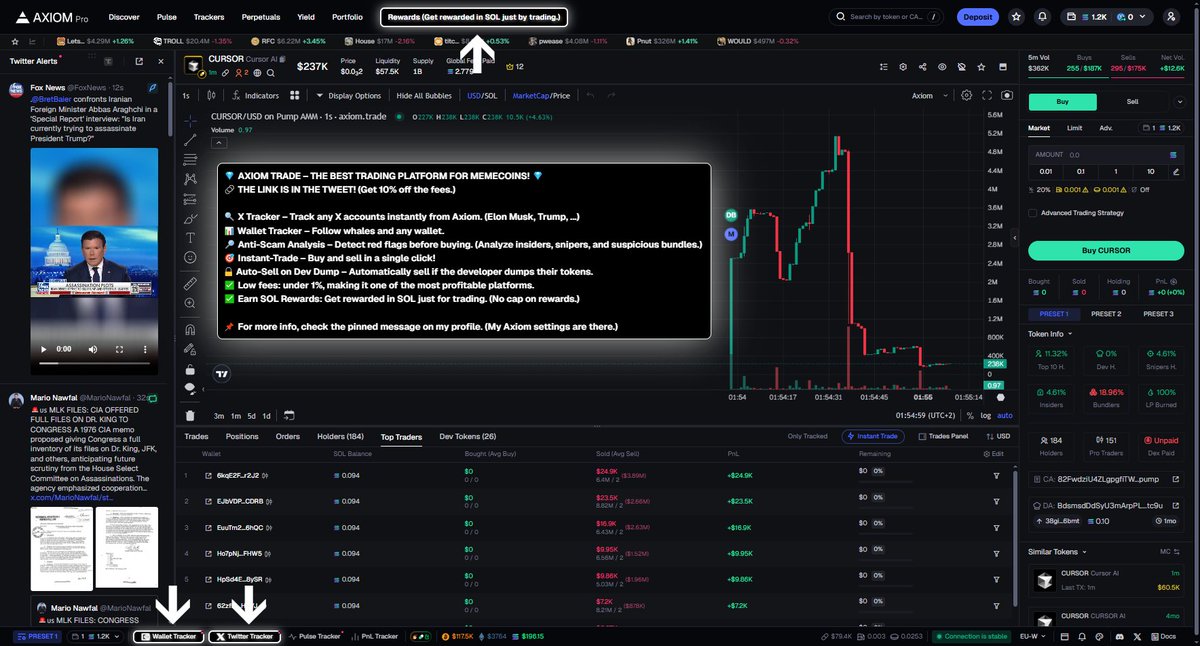Select the crosshair cursor chart tool
The height and width of the screenshot is (646, 1200).
(x=190, y=120)
